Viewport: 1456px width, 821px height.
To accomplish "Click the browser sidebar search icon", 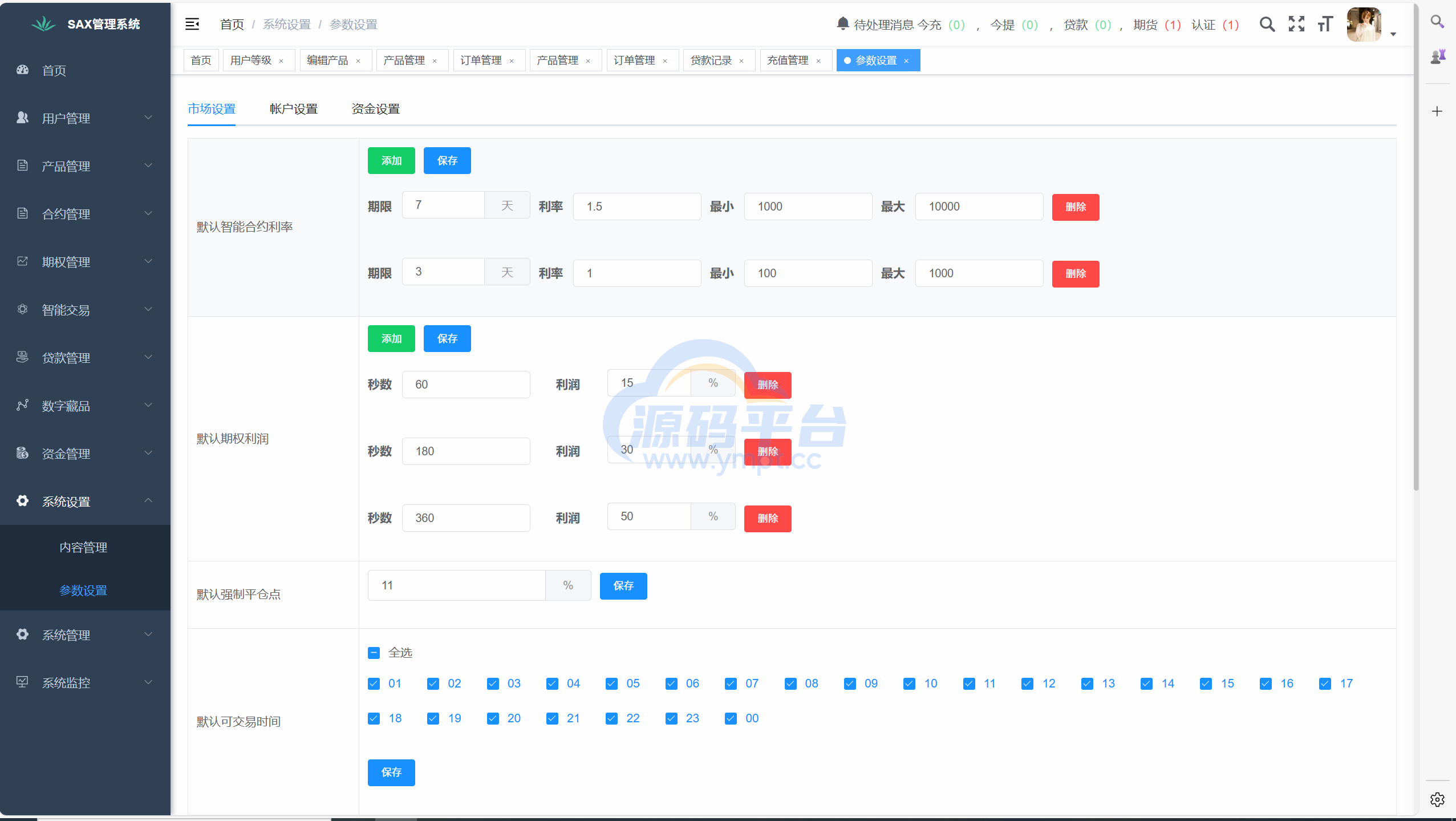I will click(1437, 22).
